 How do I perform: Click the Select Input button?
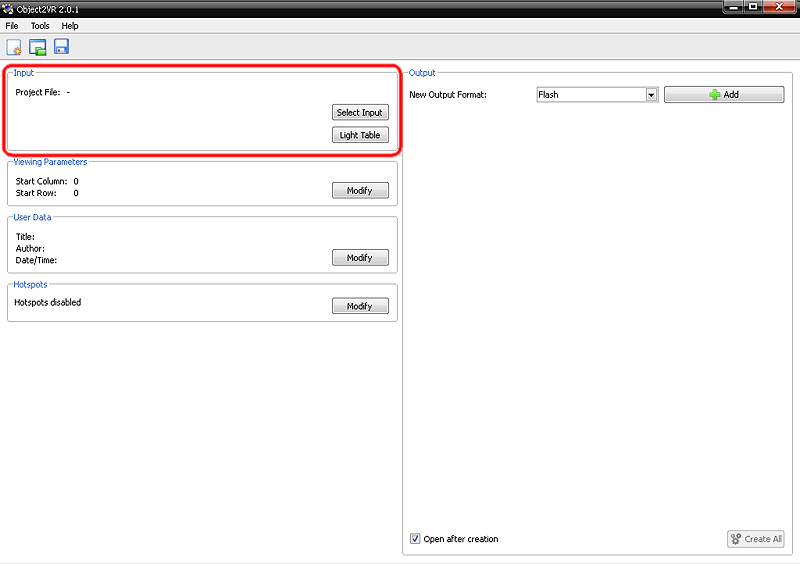point(360,112)
